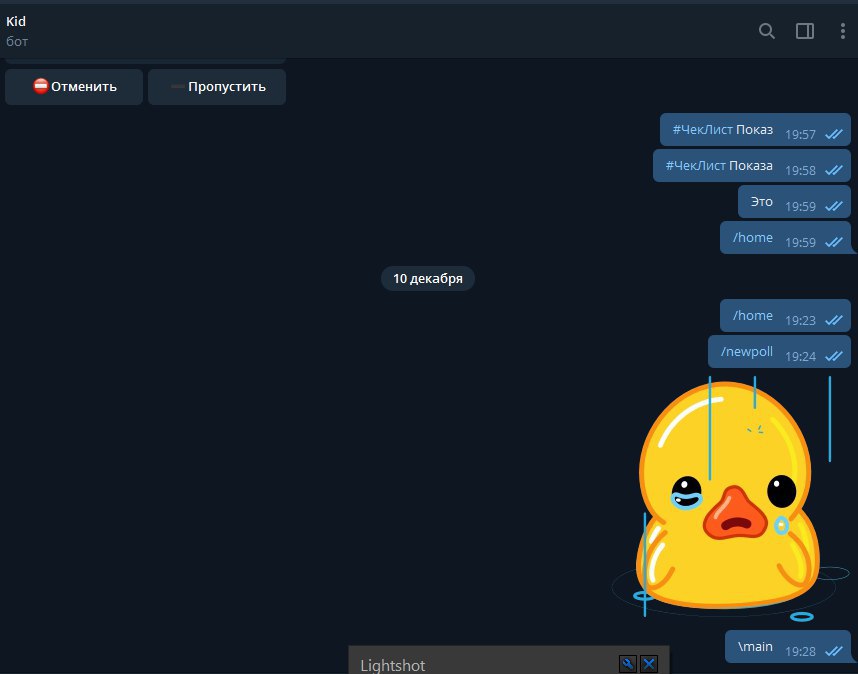This screenshot has width=858, height=674.
Task: Click the #ЧекЛист hashtag in the 19:58 message
Action: 695,166
